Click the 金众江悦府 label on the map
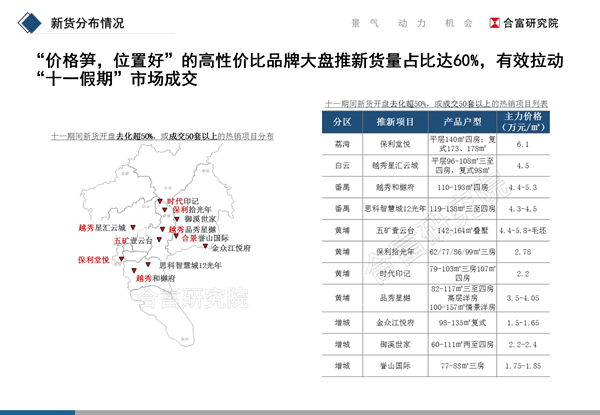The image size is (600, 415). 231,248
